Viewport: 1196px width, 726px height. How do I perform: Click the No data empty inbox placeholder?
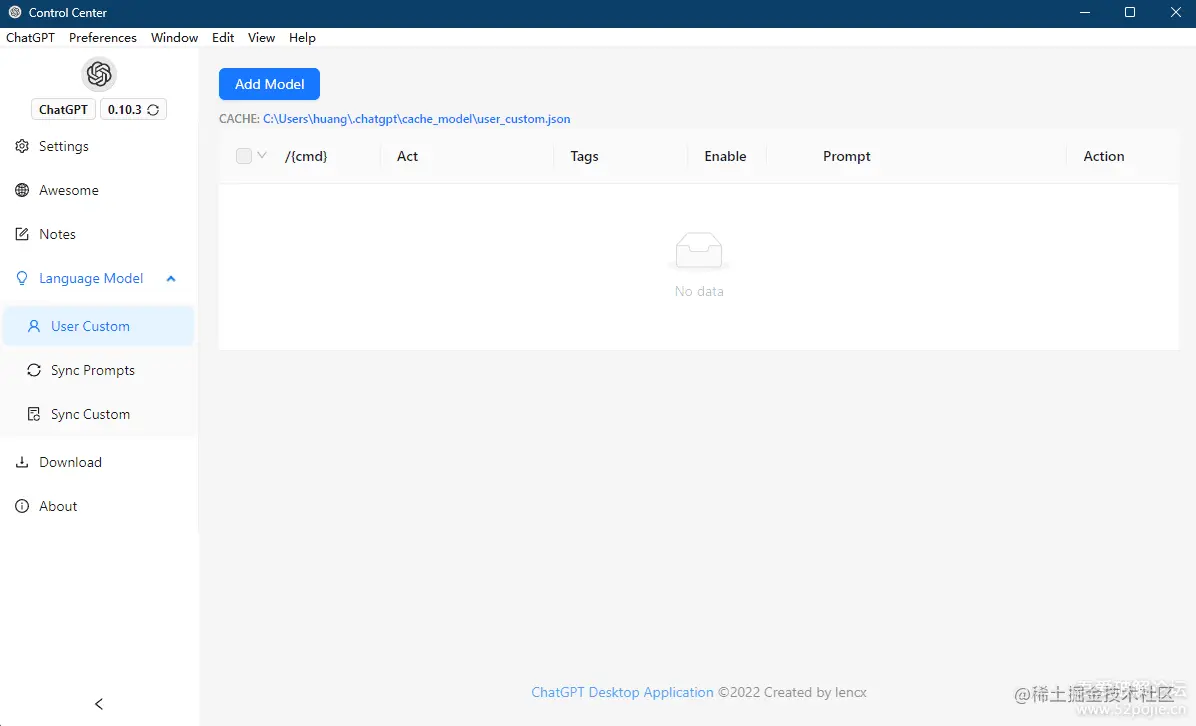(699, 265)
